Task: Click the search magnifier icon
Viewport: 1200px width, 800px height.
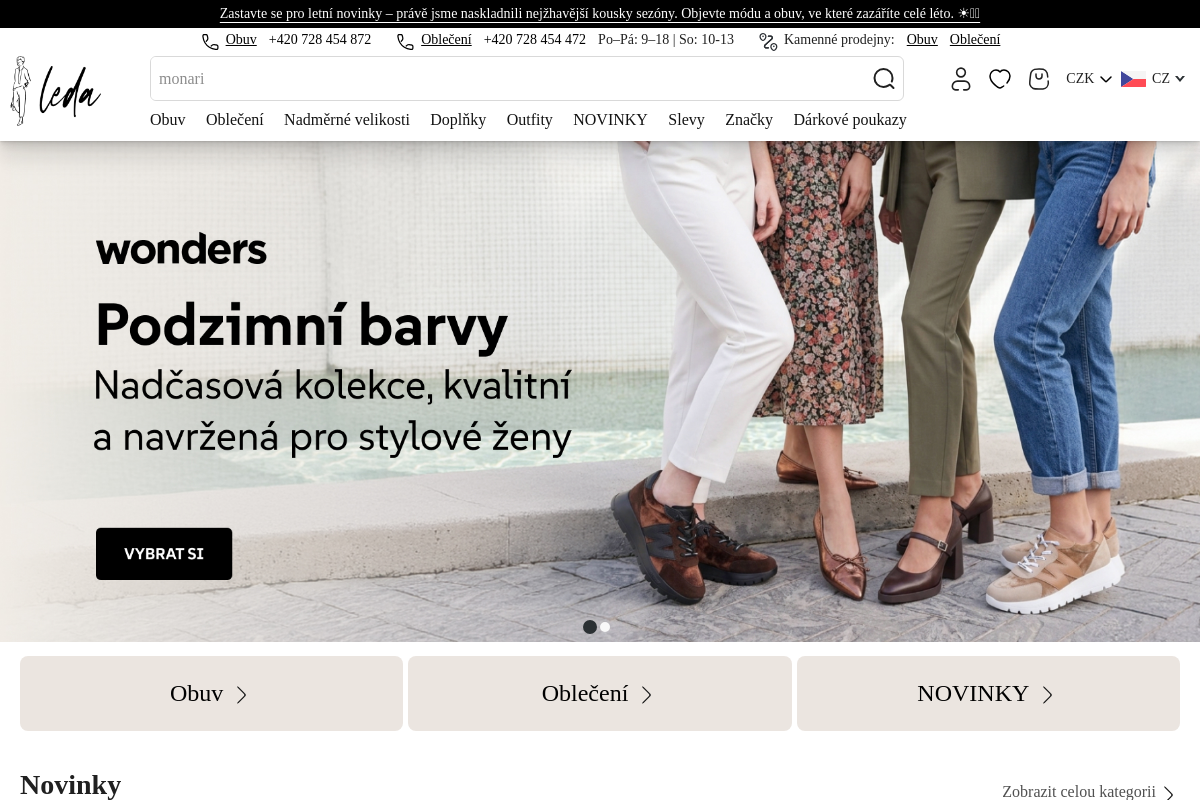Action: click(884, 79)
